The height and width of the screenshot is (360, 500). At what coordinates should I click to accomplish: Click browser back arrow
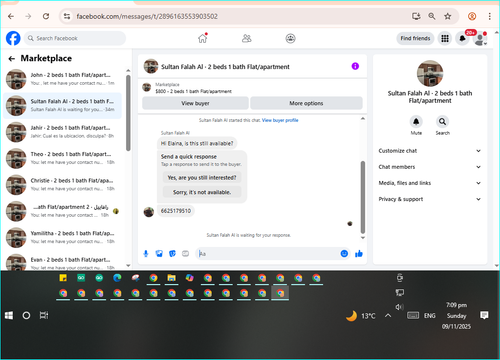click(11, 16)
